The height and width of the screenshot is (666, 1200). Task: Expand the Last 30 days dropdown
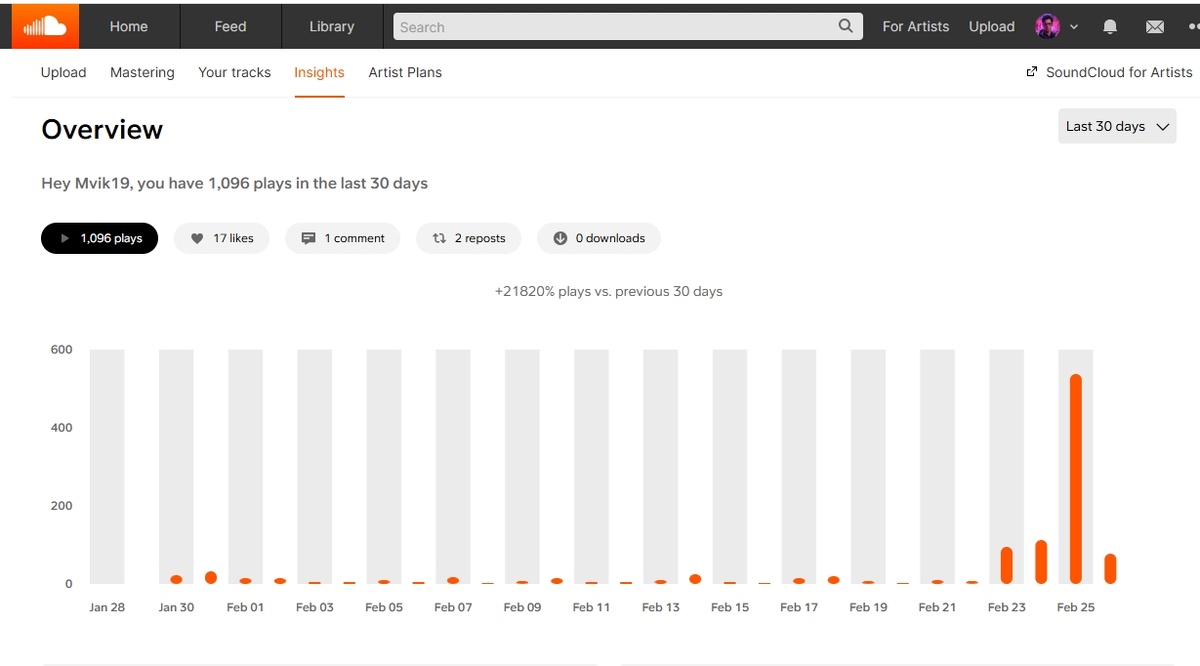(1117, 126)
